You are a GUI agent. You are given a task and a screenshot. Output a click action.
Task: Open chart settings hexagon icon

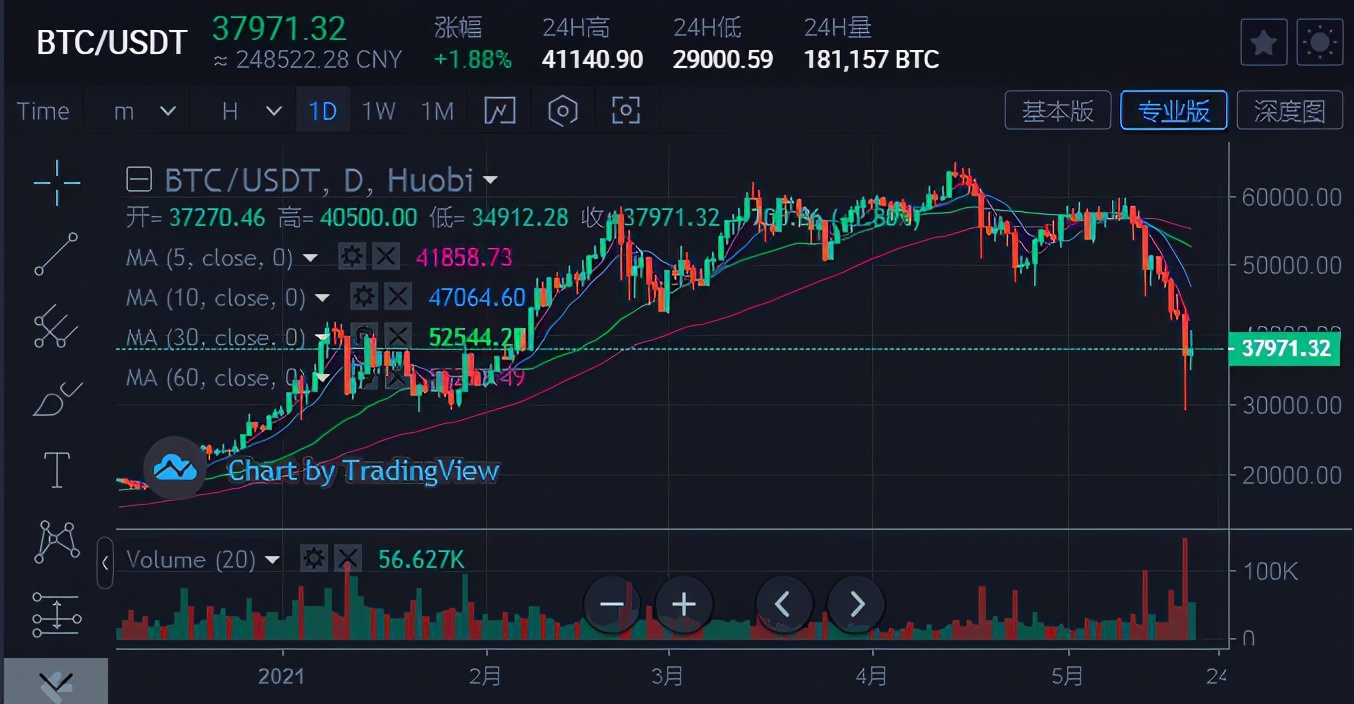(x=563, y=111)
